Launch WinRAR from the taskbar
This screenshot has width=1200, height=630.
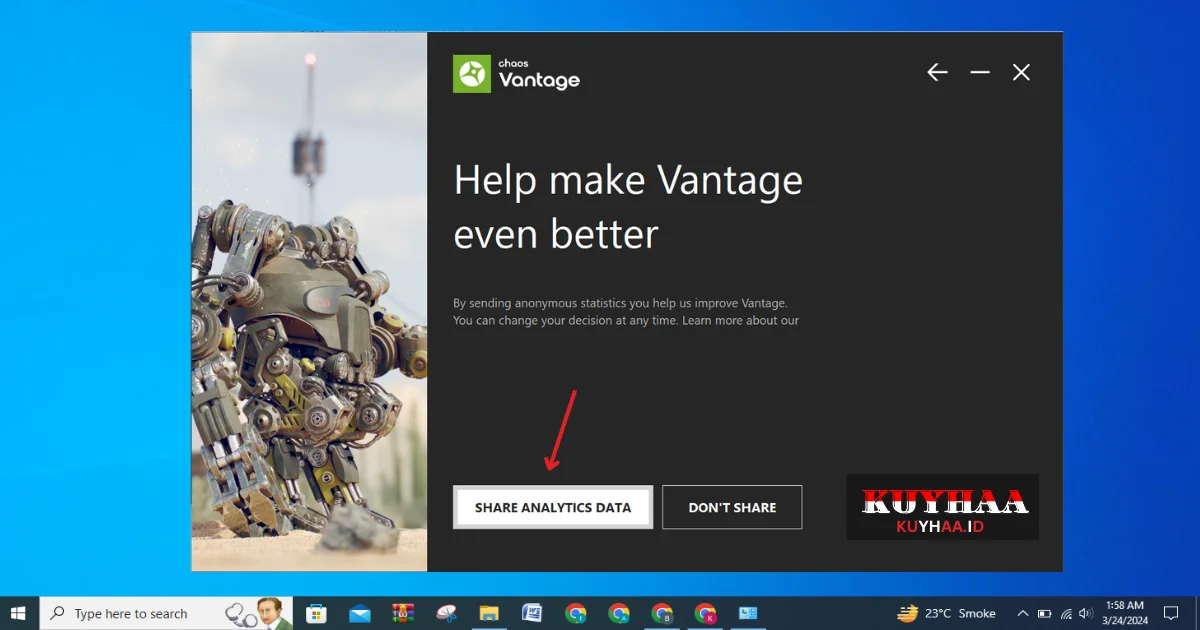[x=403, y=613]
